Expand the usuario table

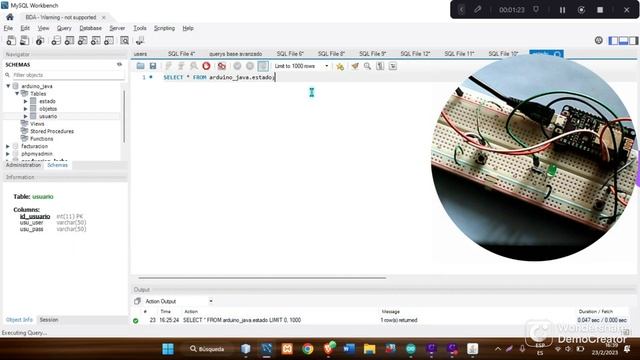[26, 116]
